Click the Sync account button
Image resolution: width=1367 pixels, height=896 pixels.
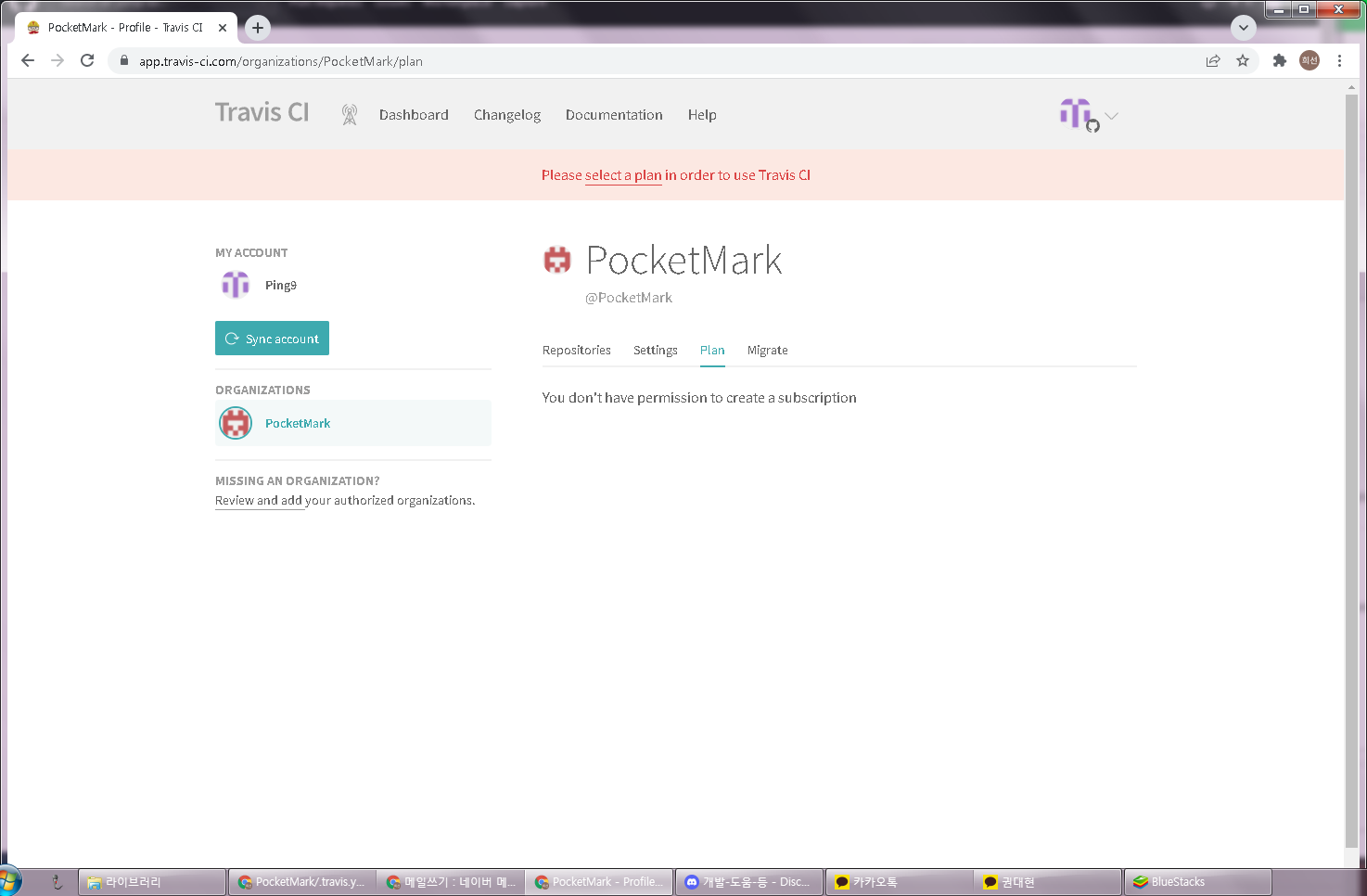tap(272, 339)
